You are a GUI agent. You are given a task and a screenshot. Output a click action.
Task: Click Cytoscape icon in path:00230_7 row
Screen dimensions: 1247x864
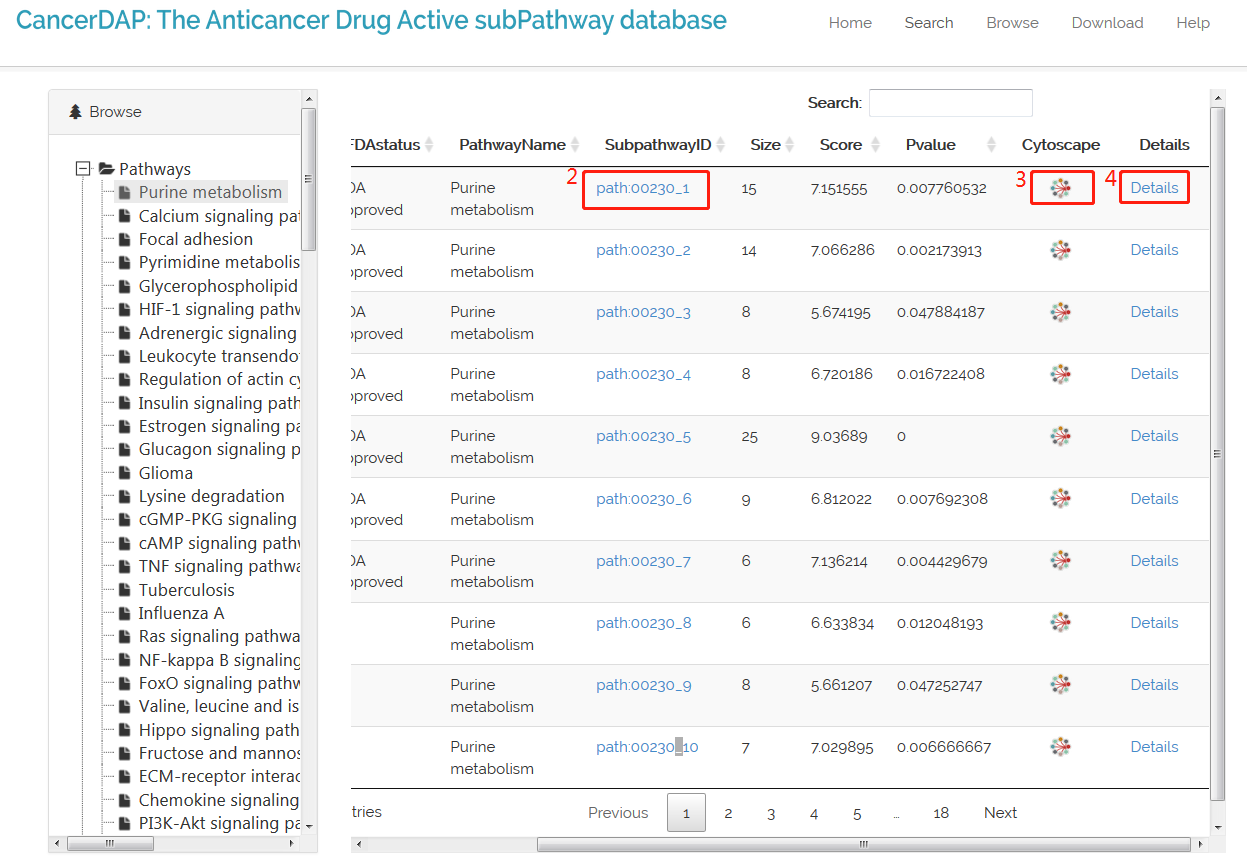(1061, 561)
